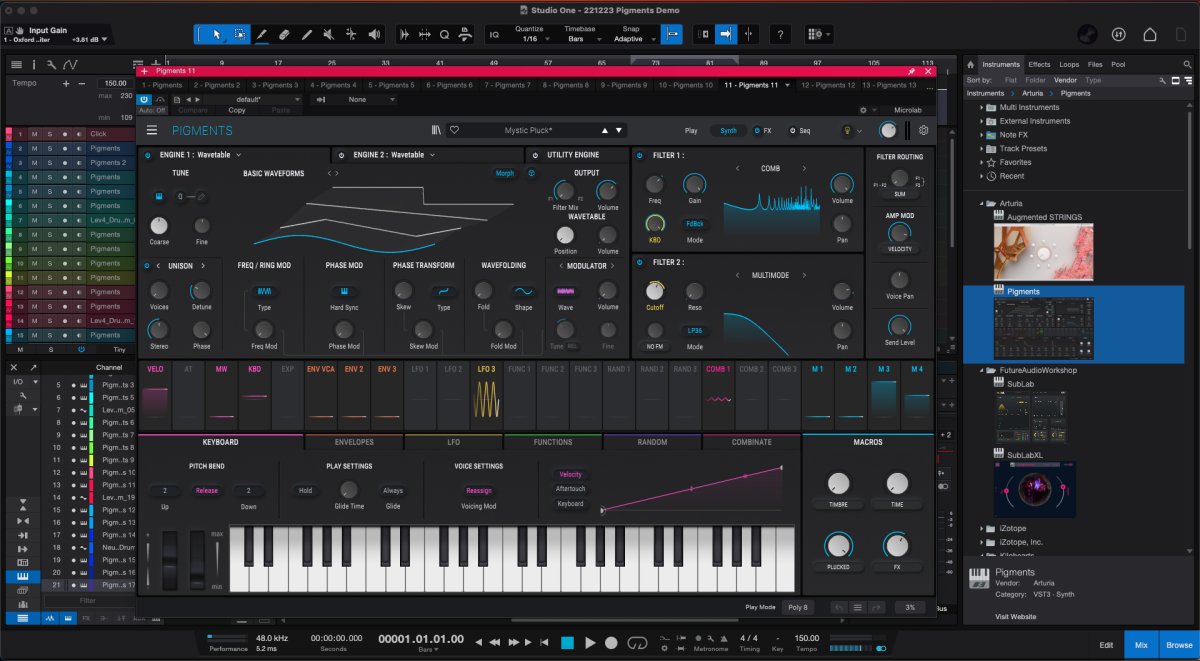The width and height of the screenshot is (1200, 661).
Task: Select the Augmented STRINGS thumbnail
Action: point(1043,252)
